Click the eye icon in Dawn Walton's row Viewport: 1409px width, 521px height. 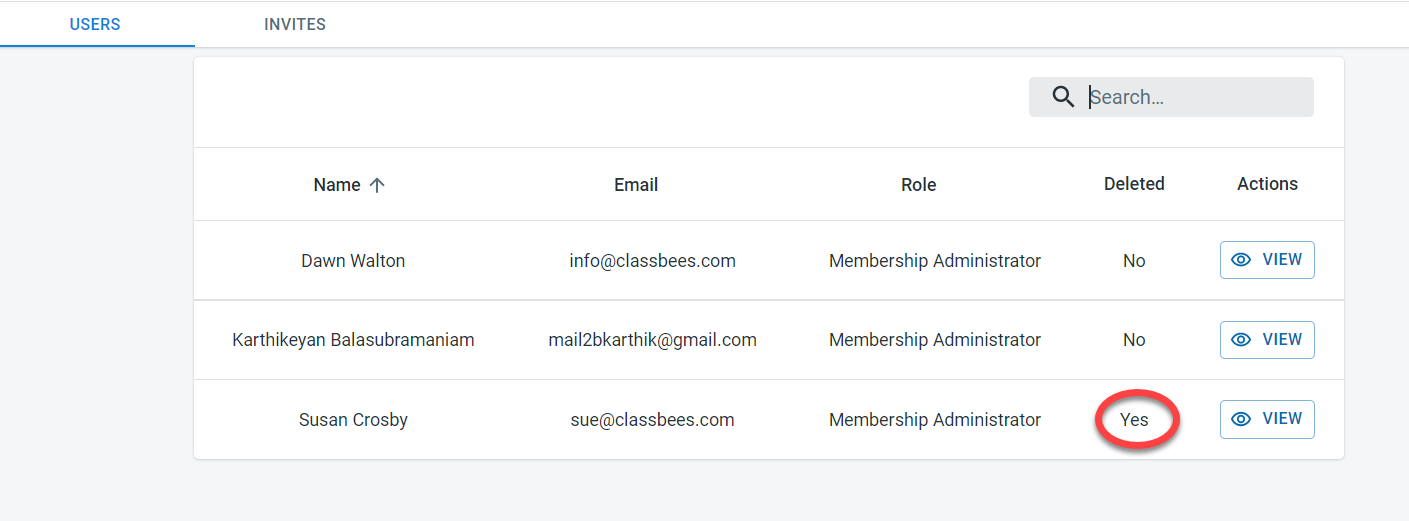click(1241, 260)
